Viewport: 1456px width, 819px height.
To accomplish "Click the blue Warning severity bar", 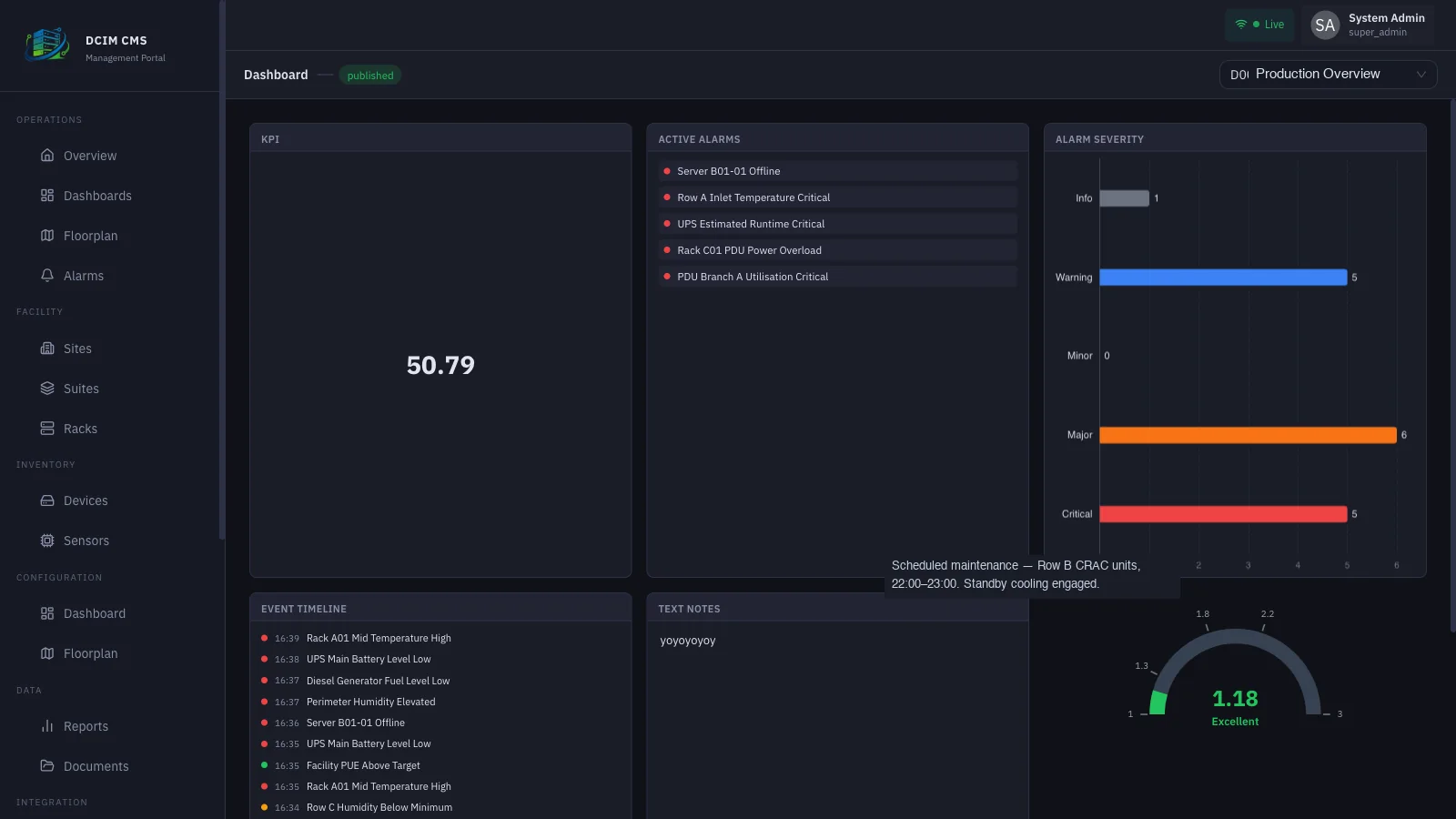I will tap(1223, 278).
